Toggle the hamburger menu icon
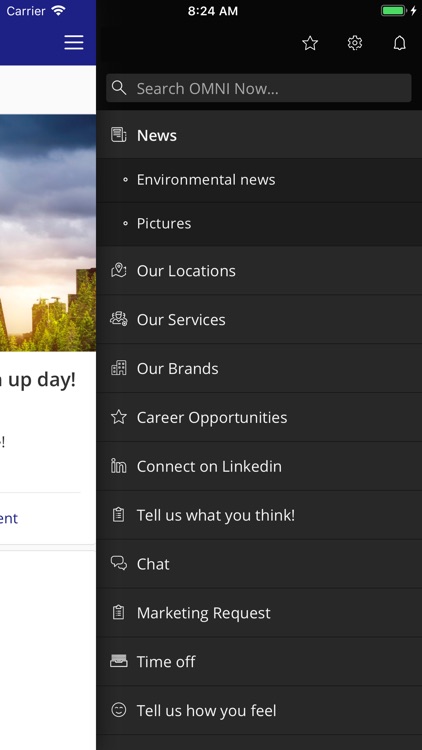Image resolution: width=422 pixels, height=750 pixels. click(74, 42)
